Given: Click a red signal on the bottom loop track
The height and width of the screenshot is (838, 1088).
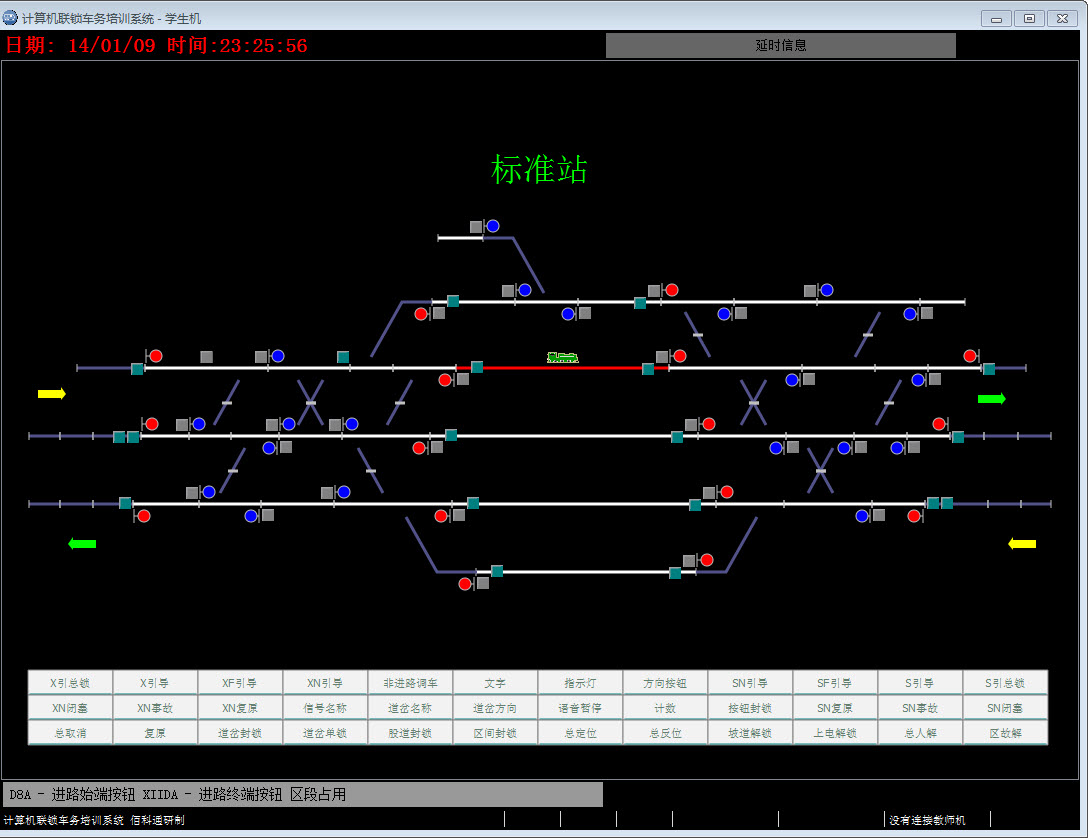Looking at the screenshot, I should coord(464,582).
